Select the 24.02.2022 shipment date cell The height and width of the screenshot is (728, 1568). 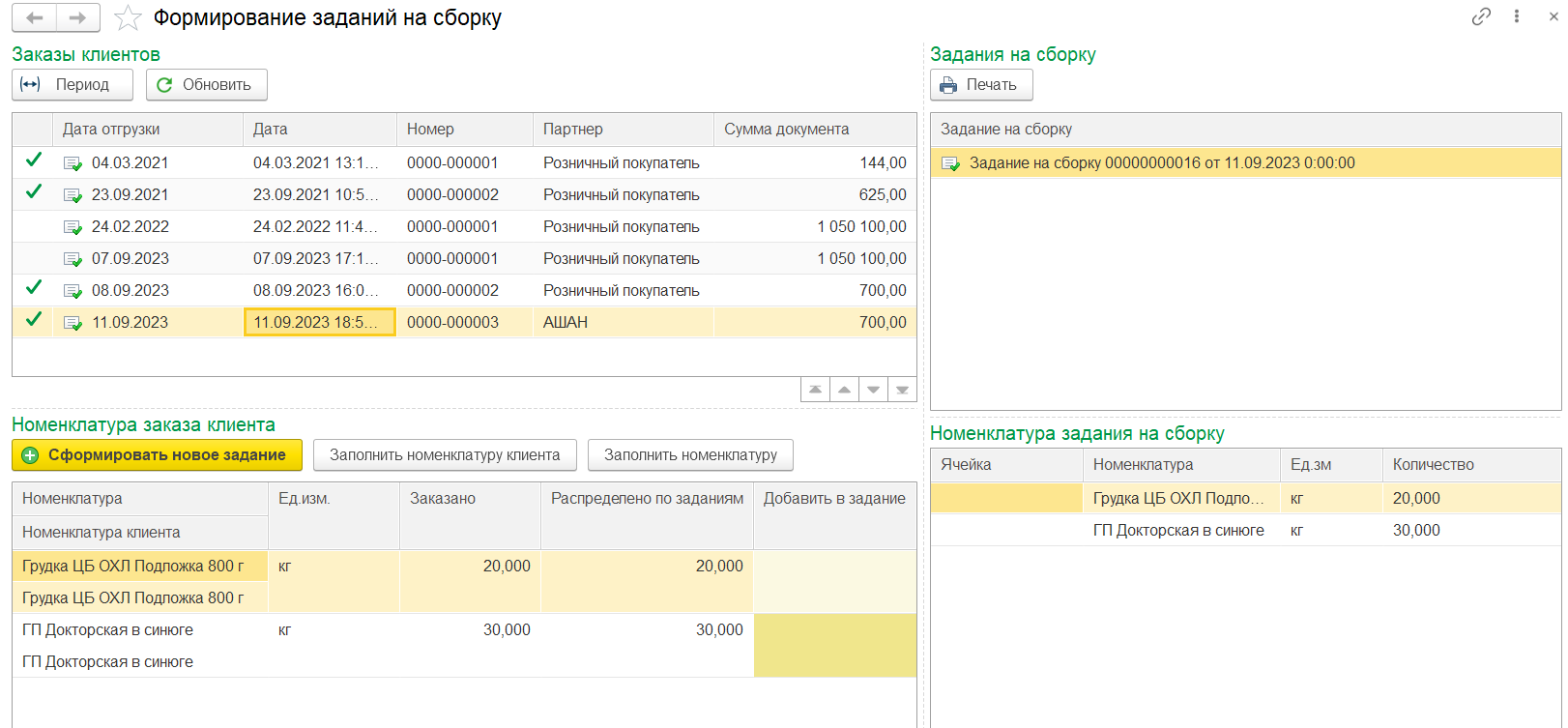[148, 226]
